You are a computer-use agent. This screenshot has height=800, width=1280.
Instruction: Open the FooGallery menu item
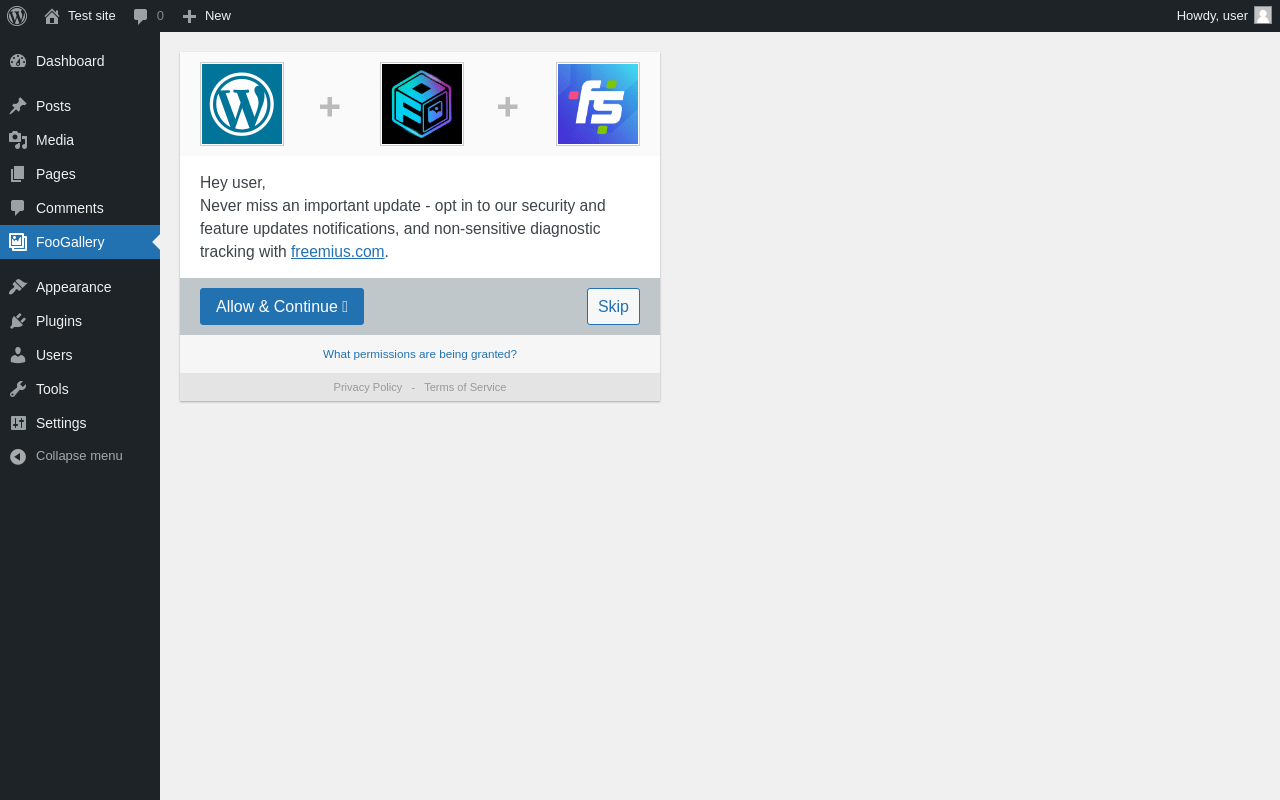tap(70, 242)
